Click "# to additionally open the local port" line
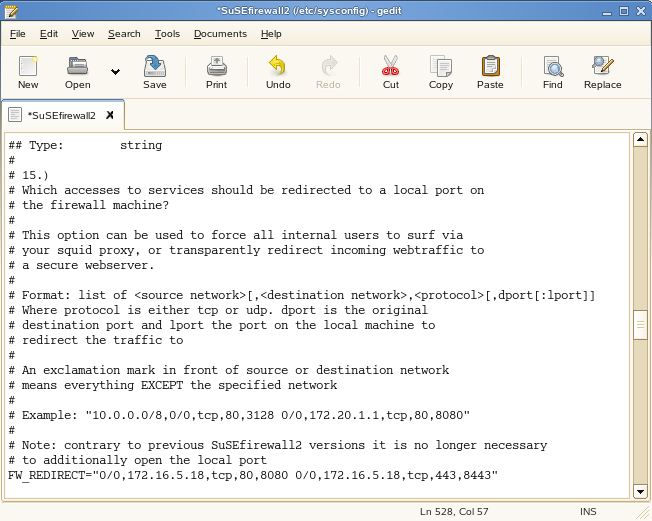Viewport: 652px width, 521px height. (138, 460)
